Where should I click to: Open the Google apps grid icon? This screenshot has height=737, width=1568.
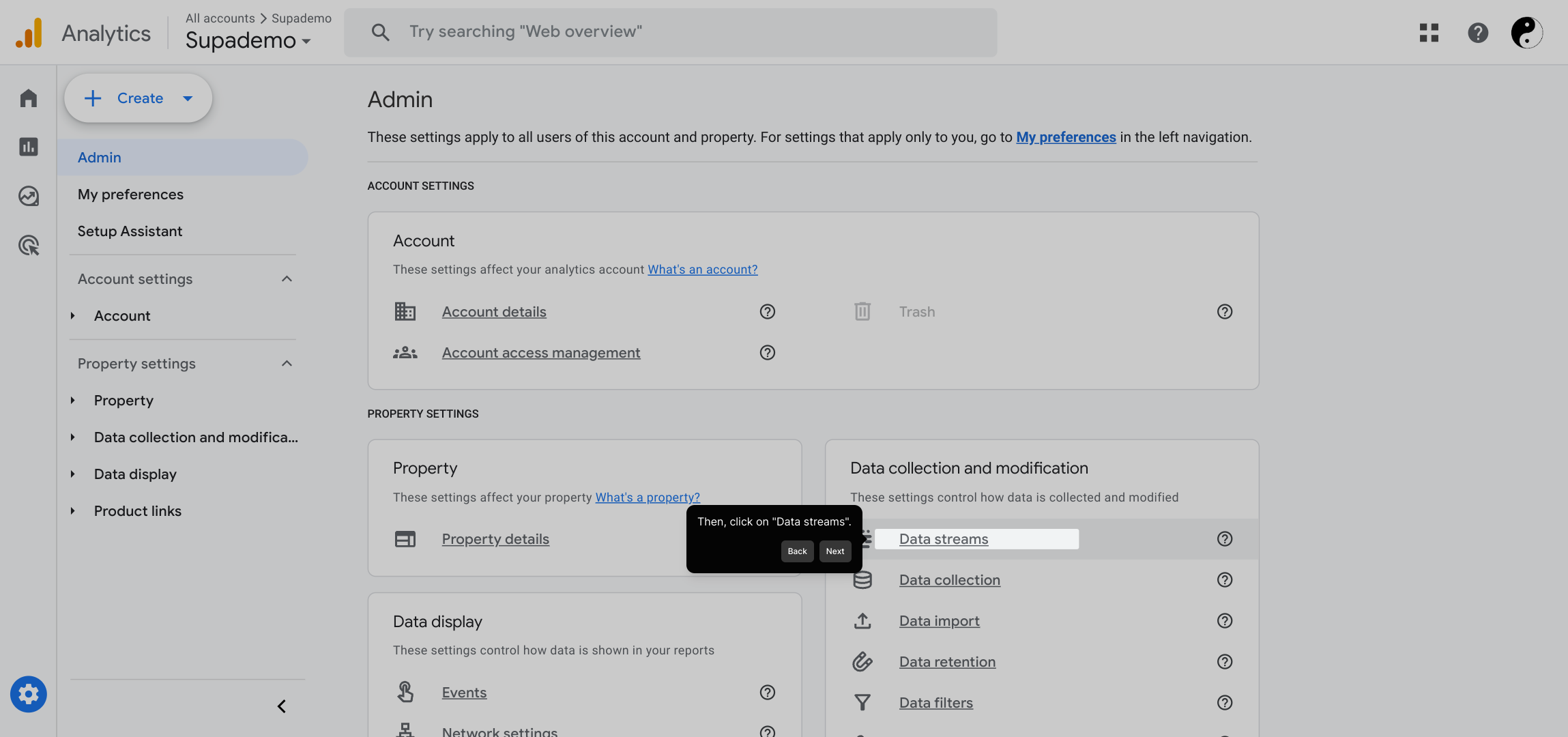point(1429,32)
